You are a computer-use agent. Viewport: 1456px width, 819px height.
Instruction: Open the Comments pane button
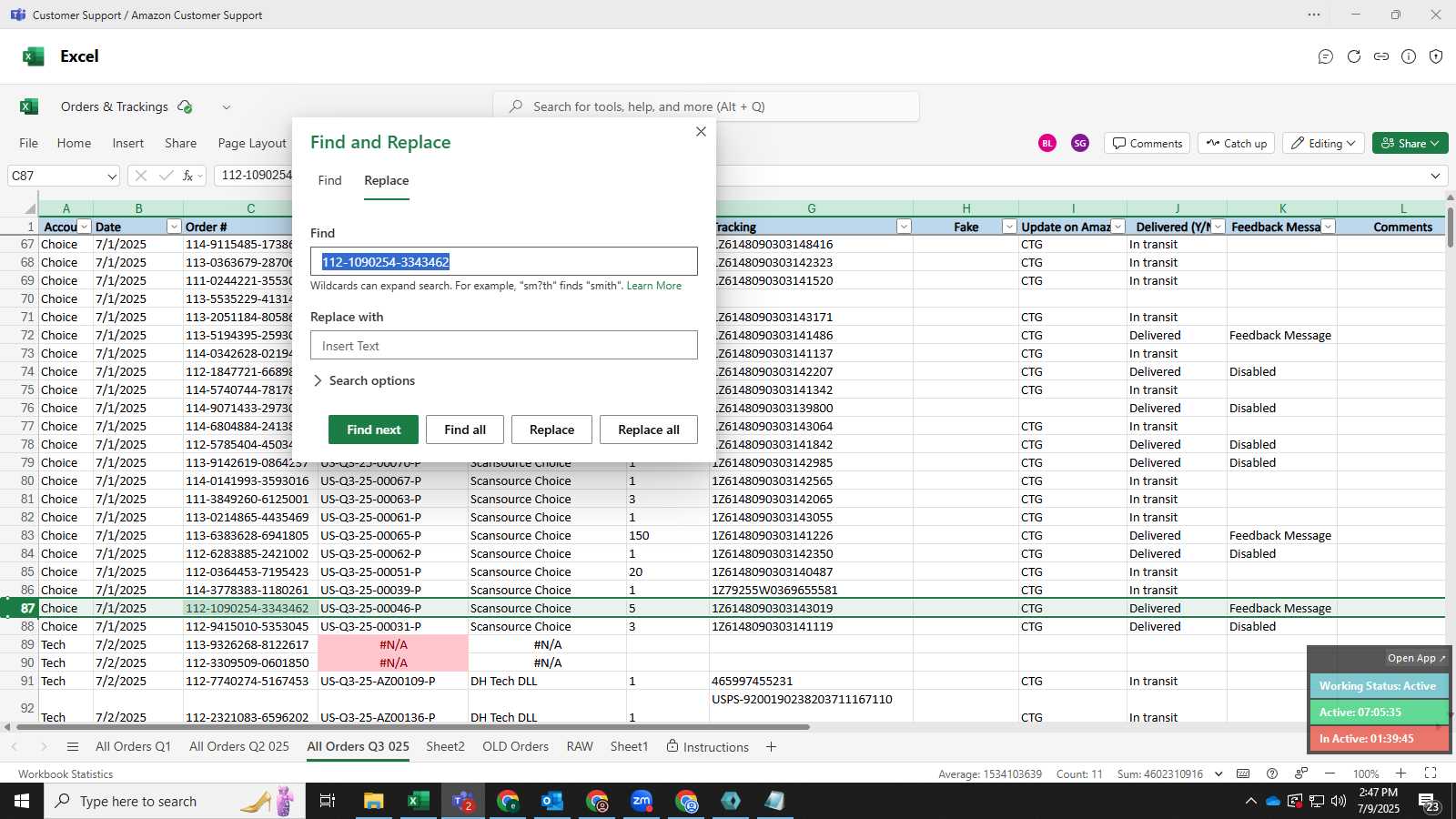1148,143
